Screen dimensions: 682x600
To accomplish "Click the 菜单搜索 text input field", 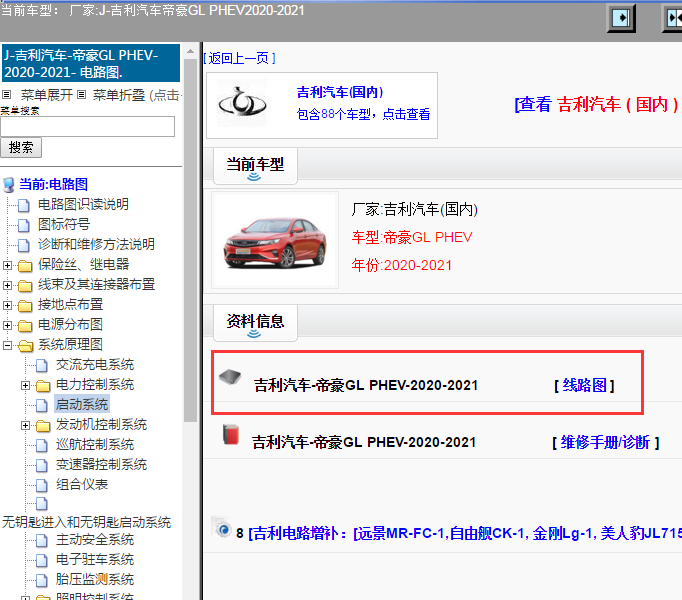I will tap(87, 127).
